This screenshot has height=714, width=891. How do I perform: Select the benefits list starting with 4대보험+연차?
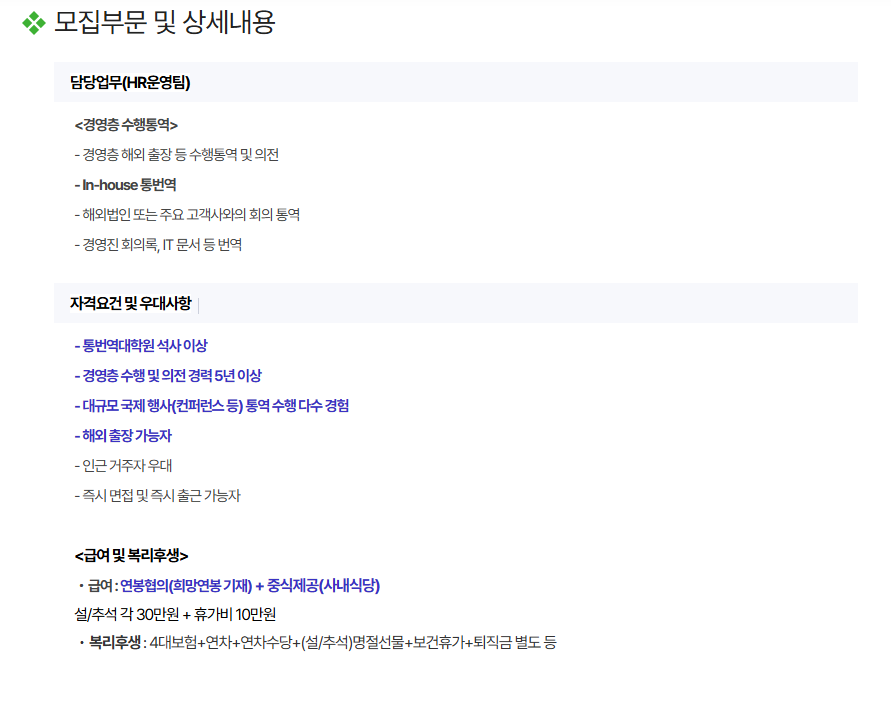tap(353, 642)
